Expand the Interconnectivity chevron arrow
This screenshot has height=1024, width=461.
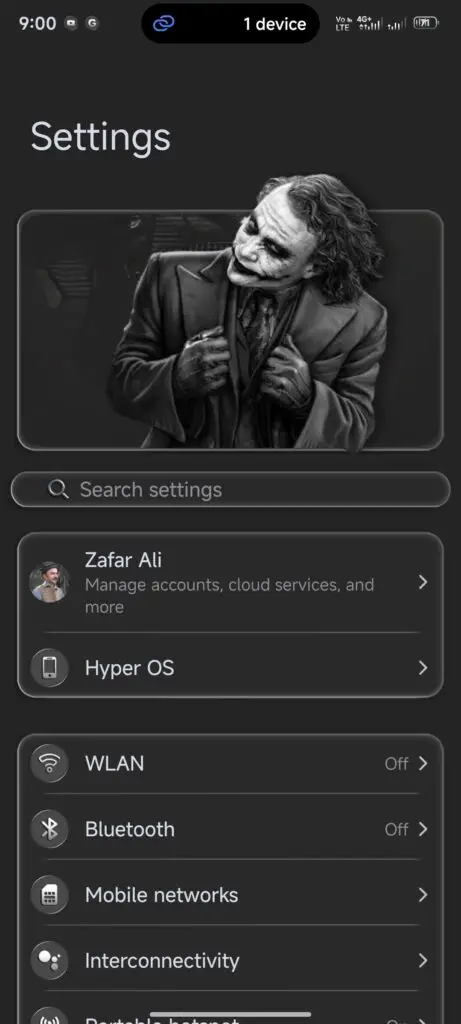(423, 960)
